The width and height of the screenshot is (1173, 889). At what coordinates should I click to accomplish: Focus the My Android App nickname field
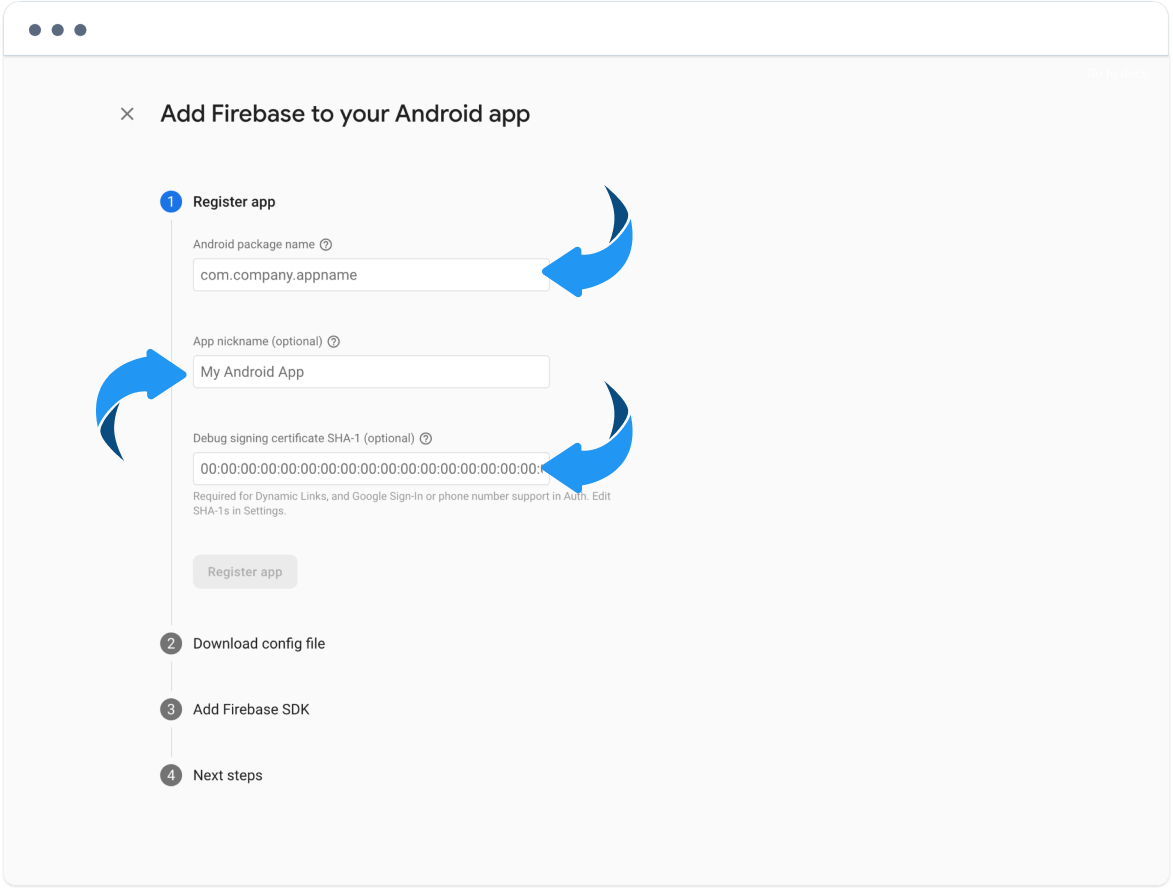(x=371, y=372)
